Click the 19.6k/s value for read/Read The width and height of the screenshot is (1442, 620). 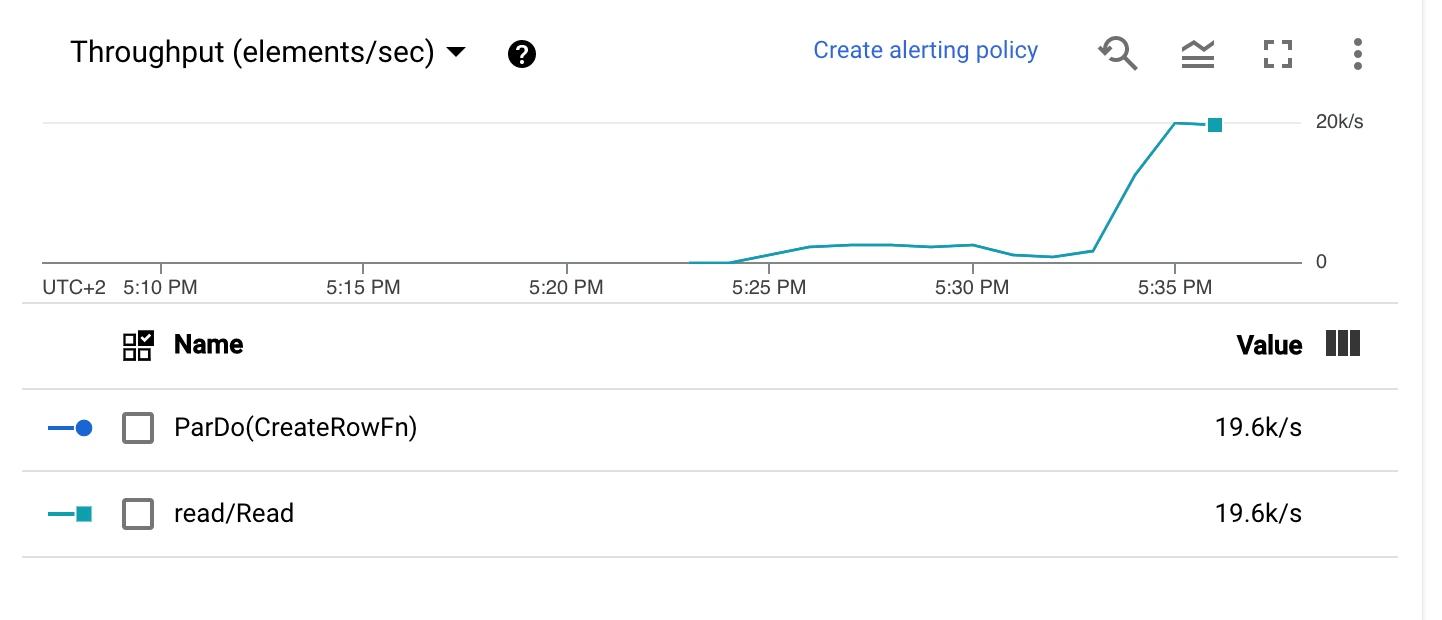click(x=1258, y=514)
